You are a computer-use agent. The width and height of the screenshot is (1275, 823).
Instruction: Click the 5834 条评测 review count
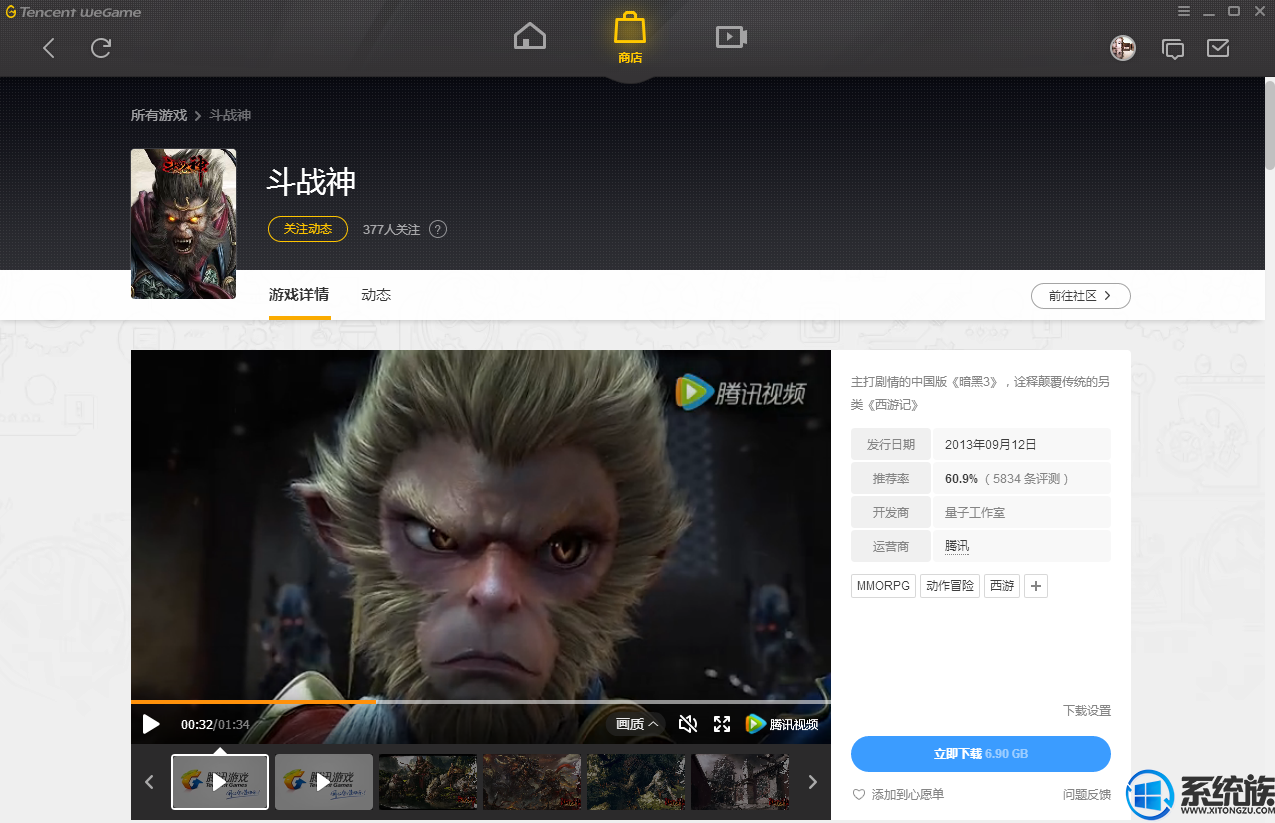click(x=1027, y=479)
